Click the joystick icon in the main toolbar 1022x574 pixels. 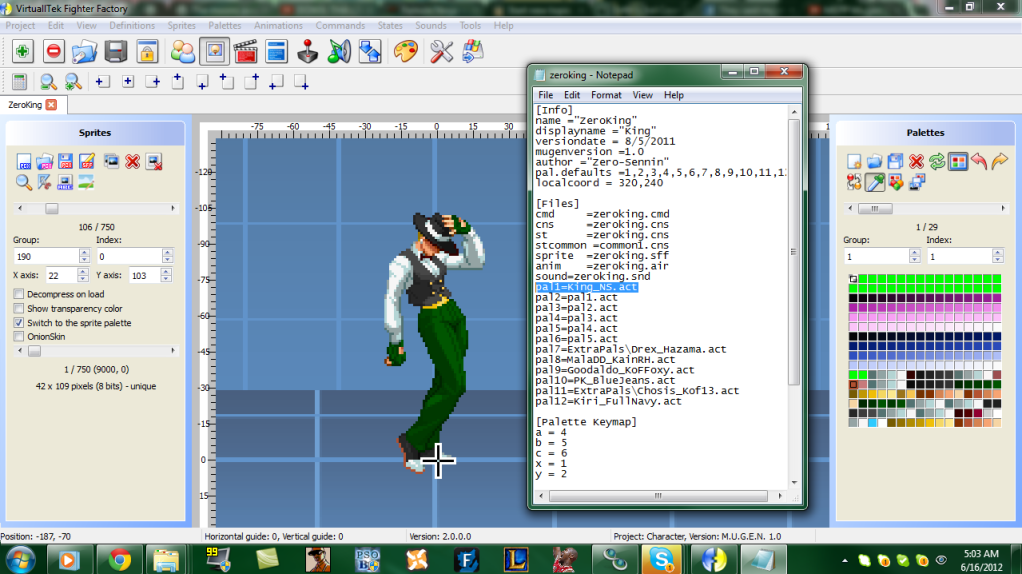(309, 51)
